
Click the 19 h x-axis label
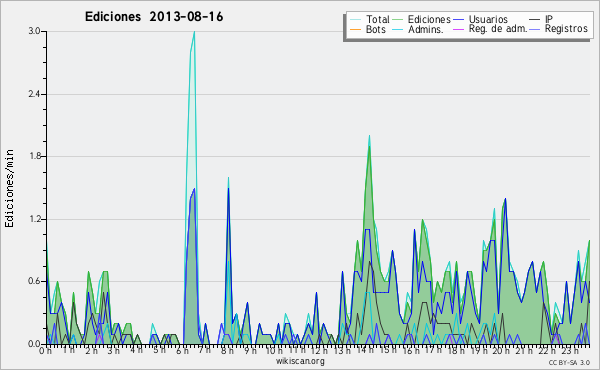[x=478, y=350]
